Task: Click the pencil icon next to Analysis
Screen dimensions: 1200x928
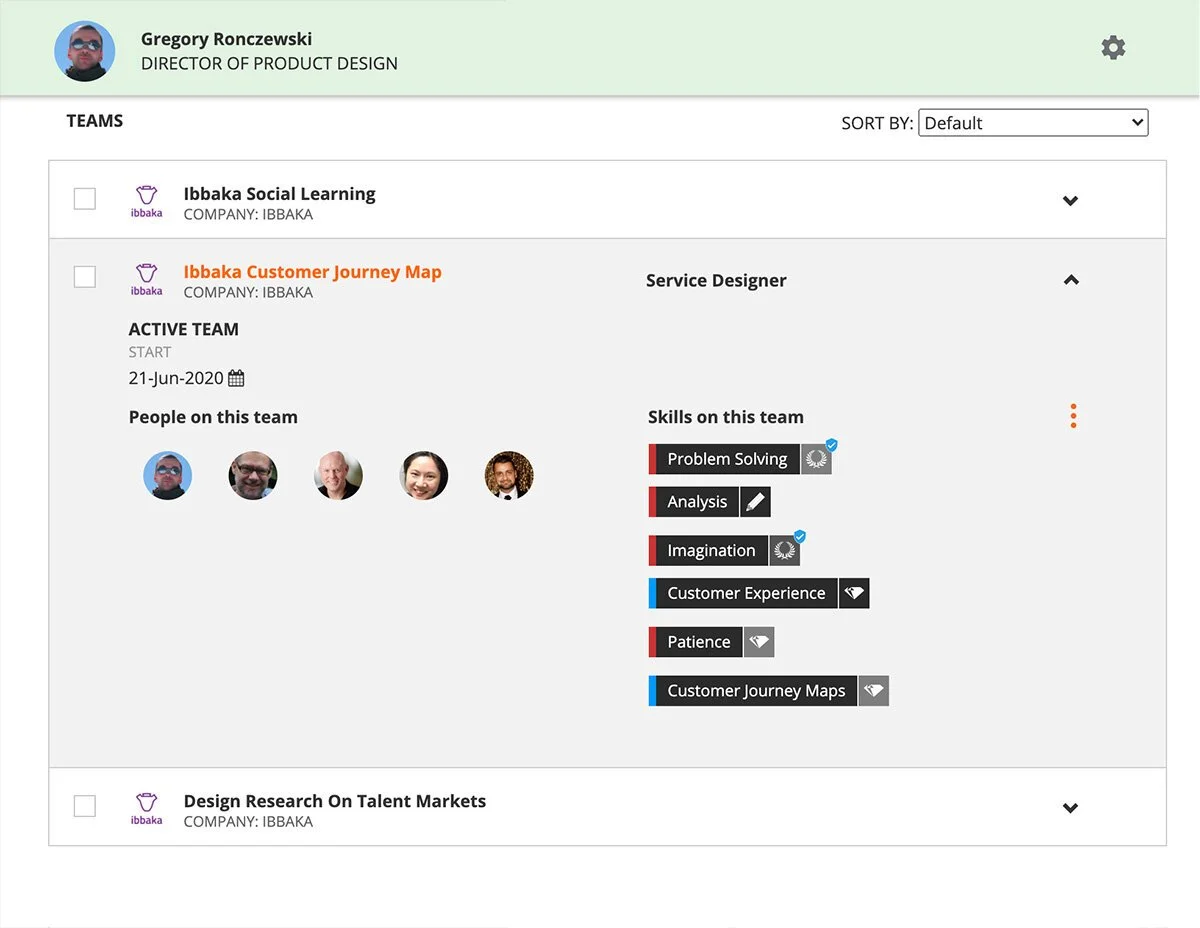Action: point(756,502)
